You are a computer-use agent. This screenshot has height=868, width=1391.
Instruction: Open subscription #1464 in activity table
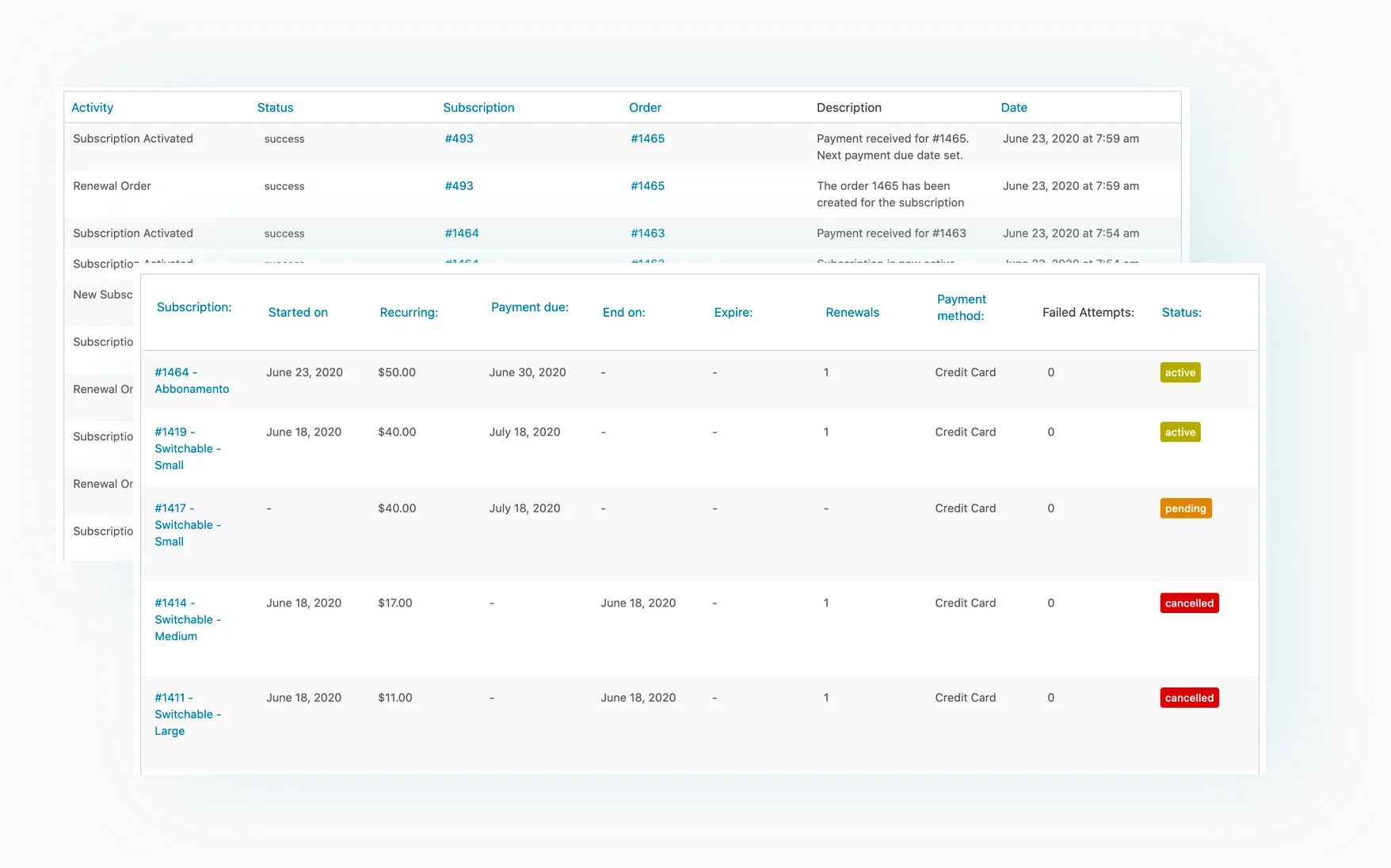point(462,234)
